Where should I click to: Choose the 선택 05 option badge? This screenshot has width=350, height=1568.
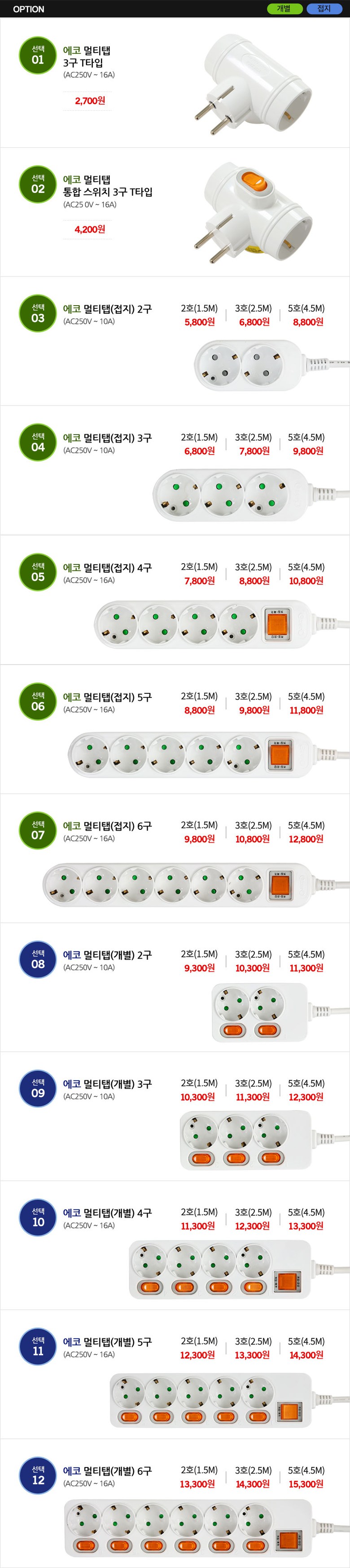tap(38, 572)
